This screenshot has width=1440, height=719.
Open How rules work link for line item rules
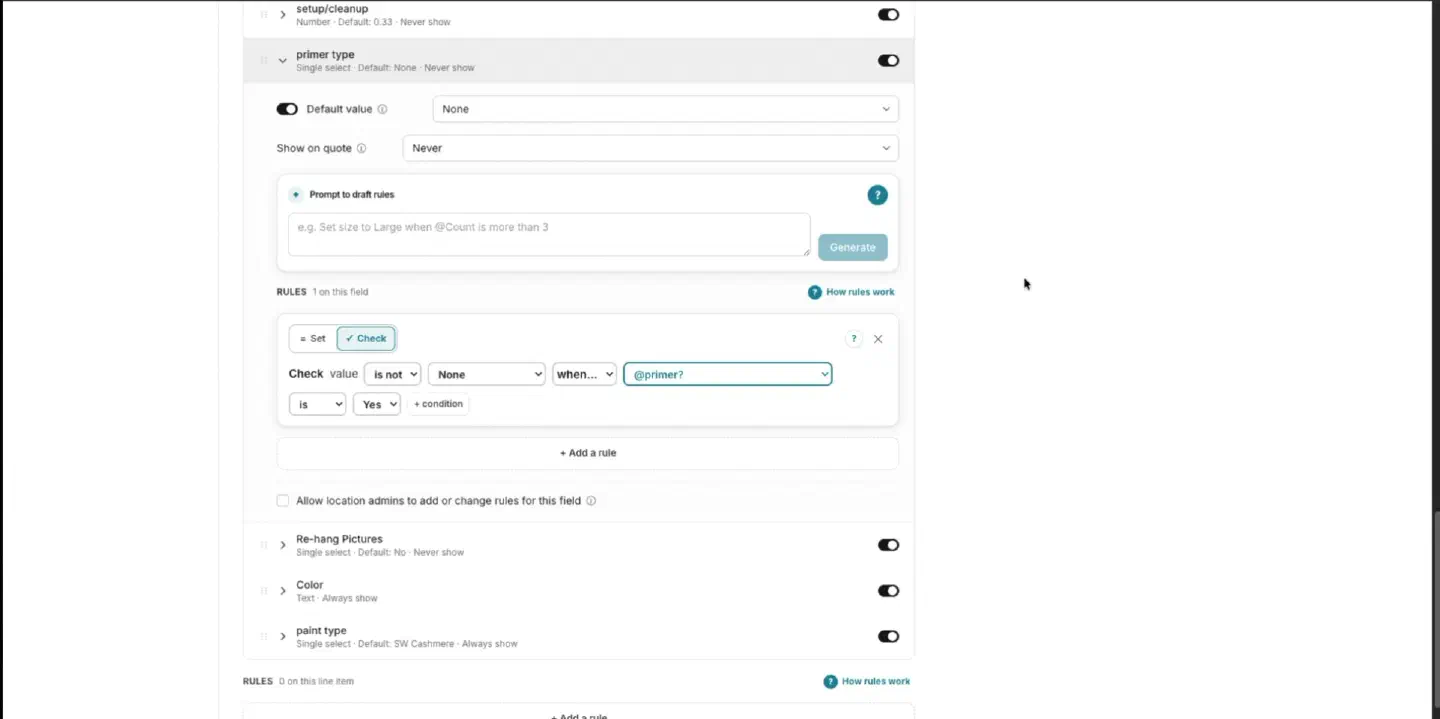click(x=876, y=681)
